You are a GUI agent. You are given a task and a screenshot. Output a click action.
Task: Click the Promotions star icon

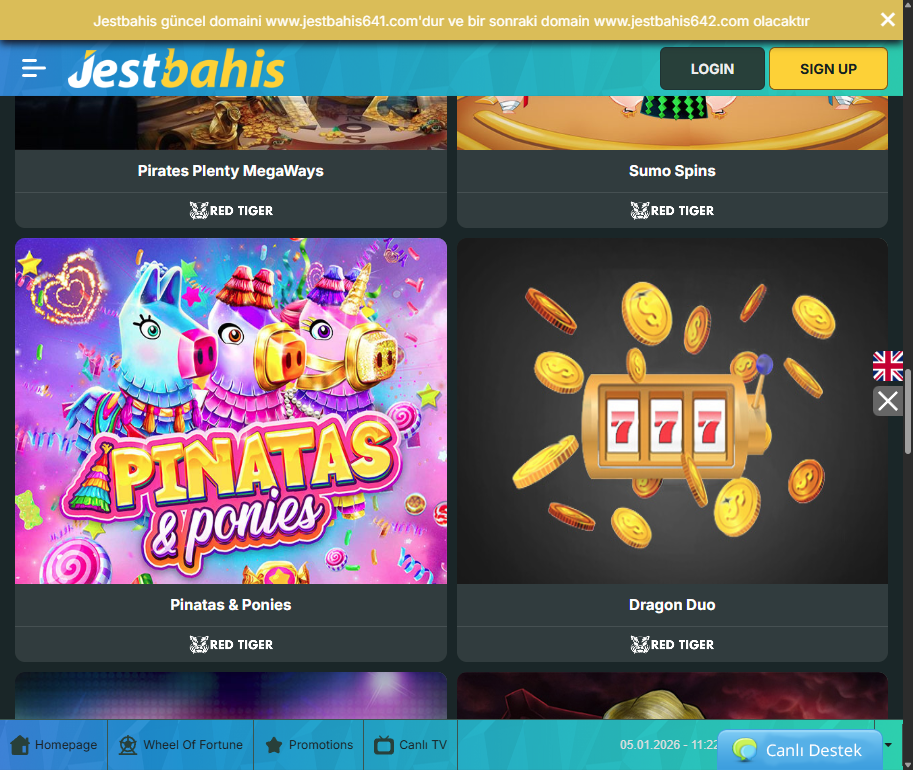pyautogui.click(x=274, y=745)
